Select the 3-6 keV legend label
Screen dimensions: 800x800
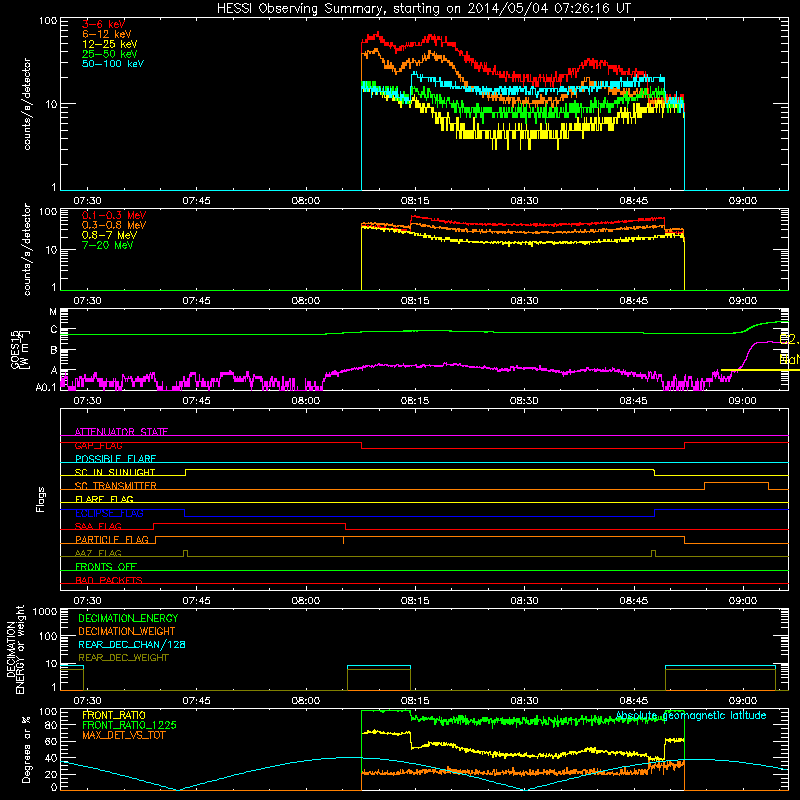click(x=103, y=24)
